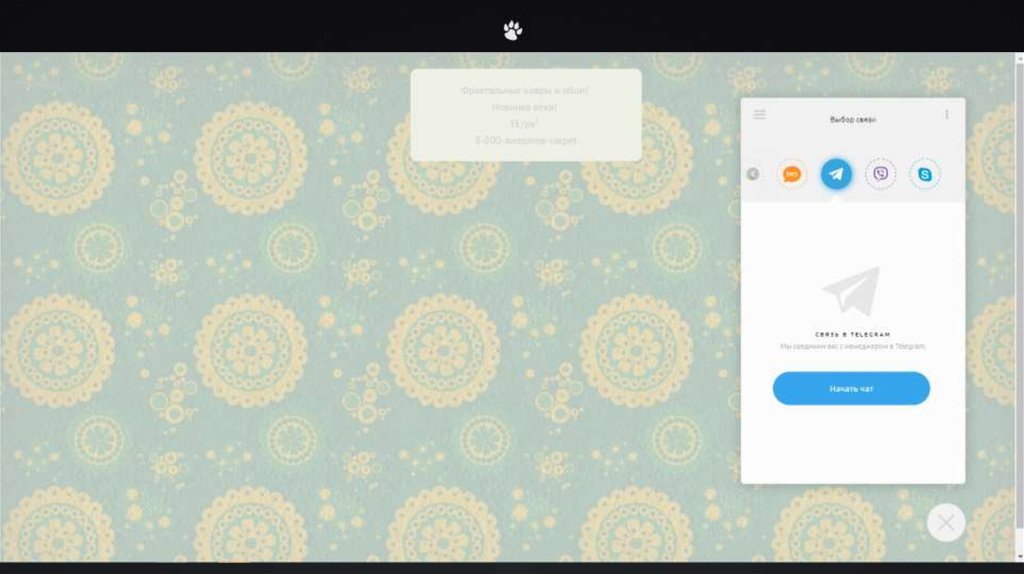Screen dimensions: 1024x574
Task: Open the three-dot options menu in widget
Action: click(946, 115)
